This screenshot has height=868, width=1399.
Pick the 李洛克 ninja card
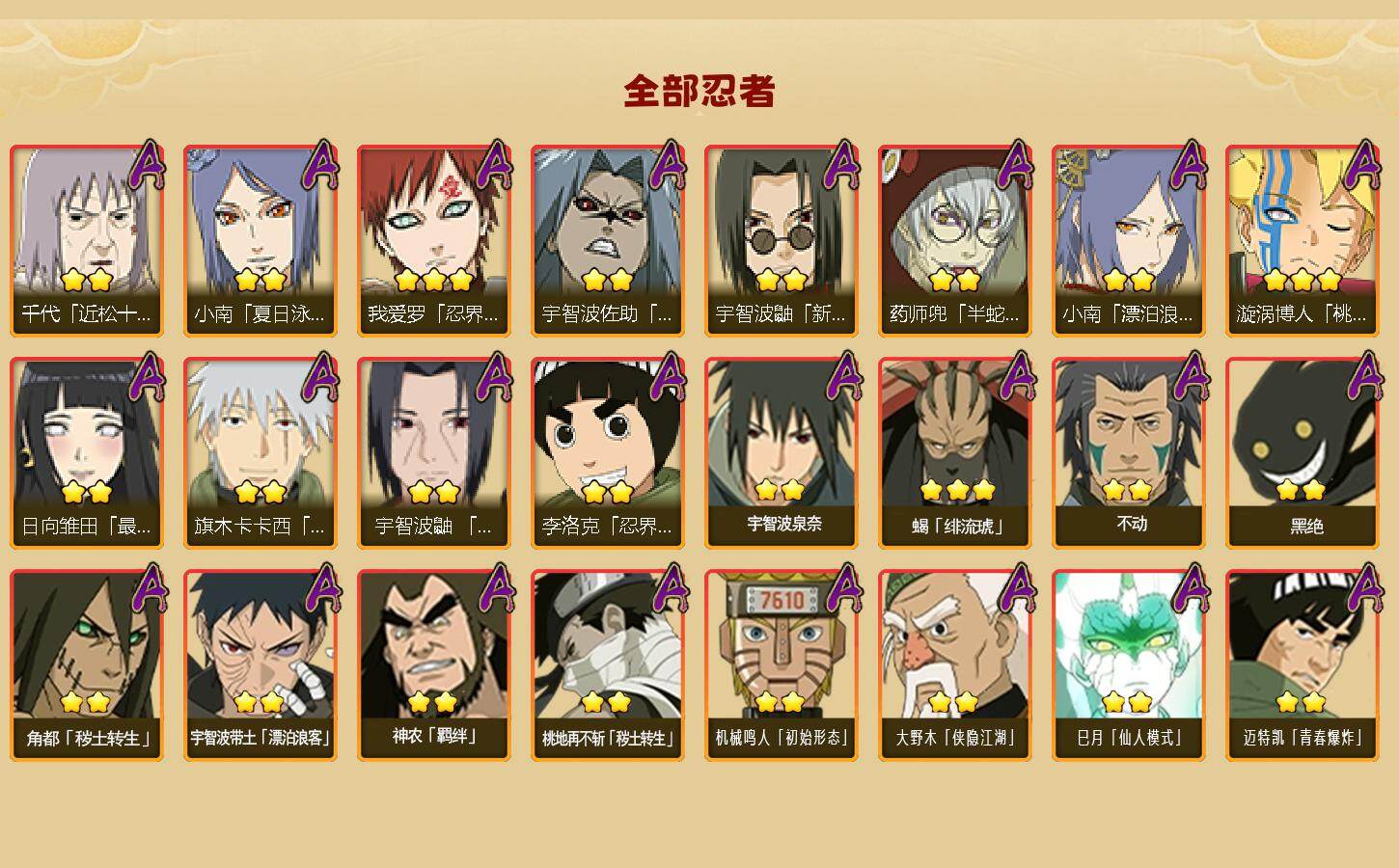[608, 453]
